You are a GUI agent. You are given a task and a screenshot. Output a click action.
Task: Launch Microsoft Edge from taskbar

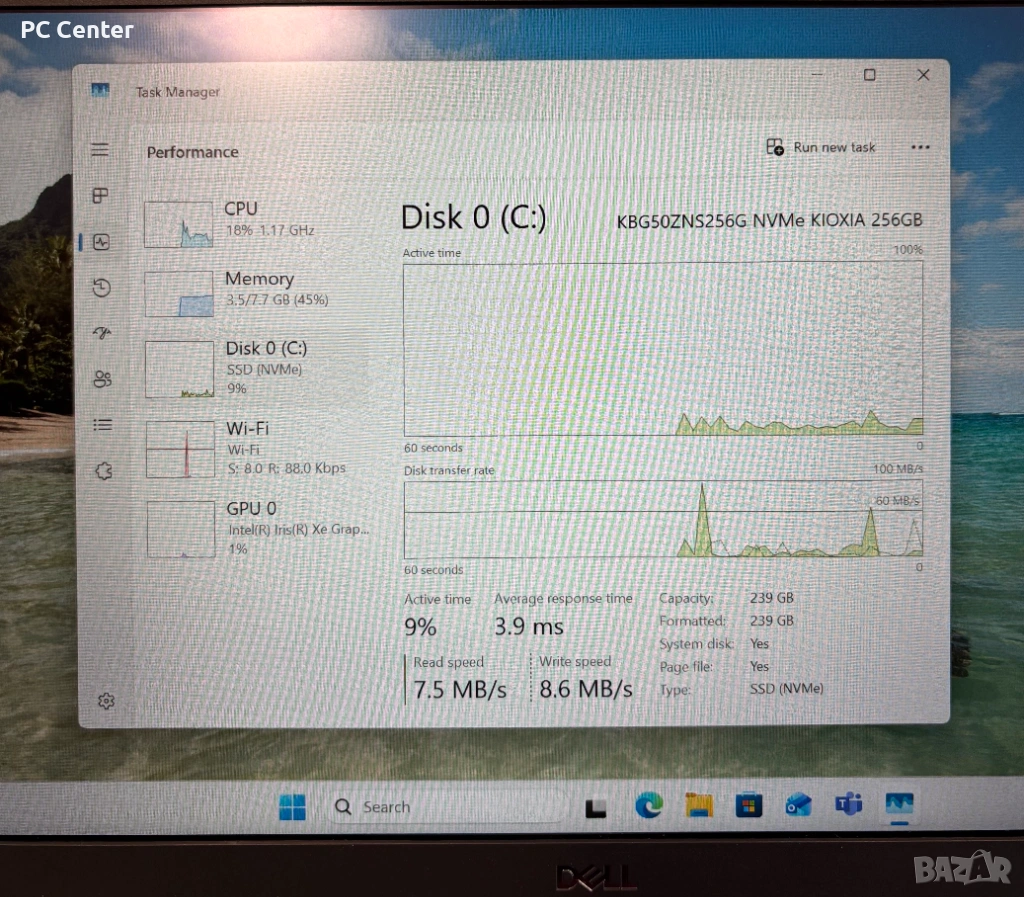coord(649,806)
